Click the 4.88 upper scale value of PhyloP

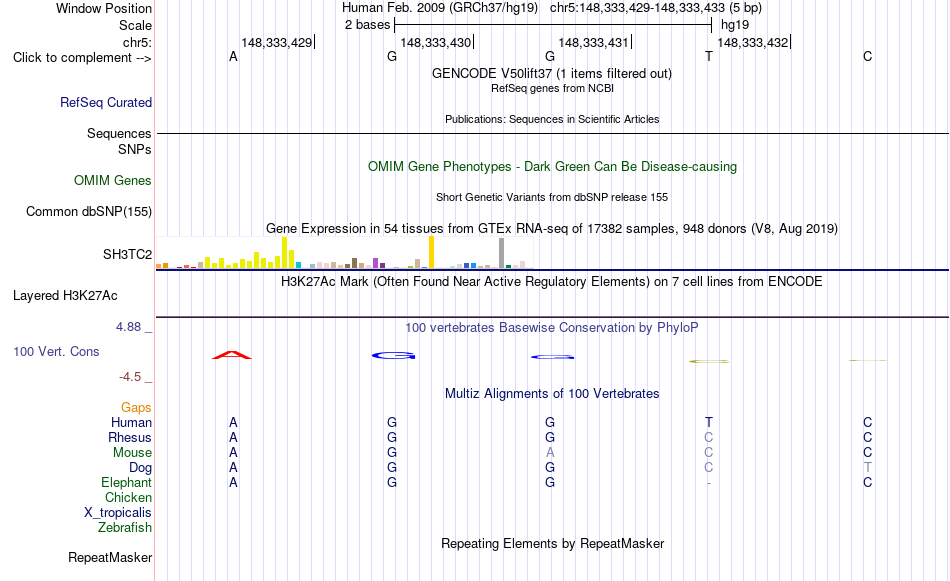(x=128, y=327)
